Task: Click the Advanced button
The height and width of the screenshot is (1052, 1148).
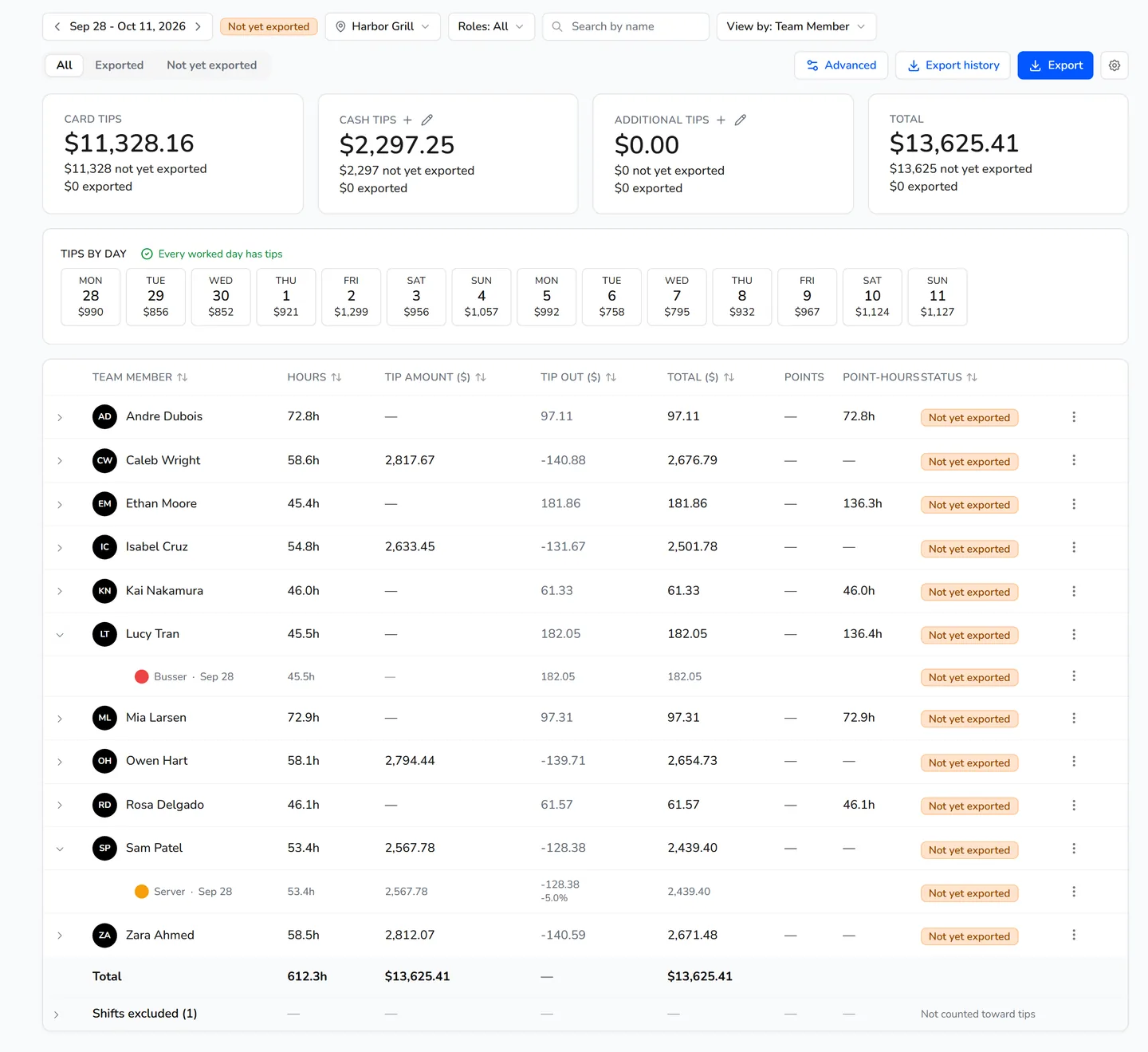Action: click(841, 65)
